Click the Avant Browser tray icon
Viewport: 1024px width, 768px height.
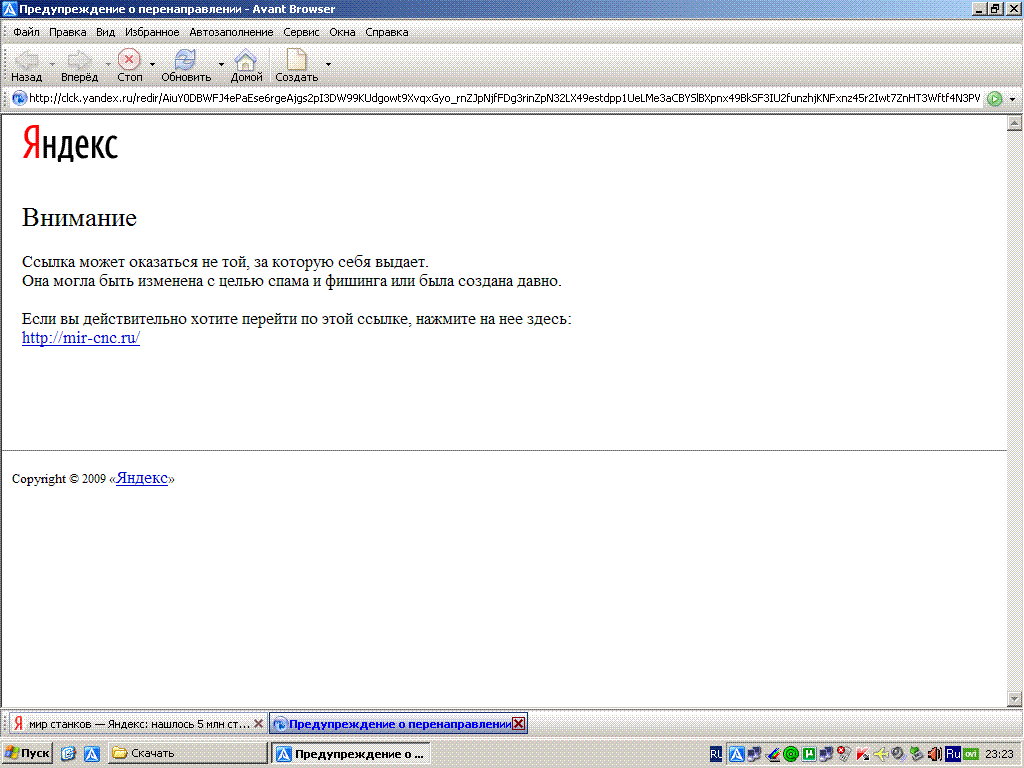tap(737, 754)
